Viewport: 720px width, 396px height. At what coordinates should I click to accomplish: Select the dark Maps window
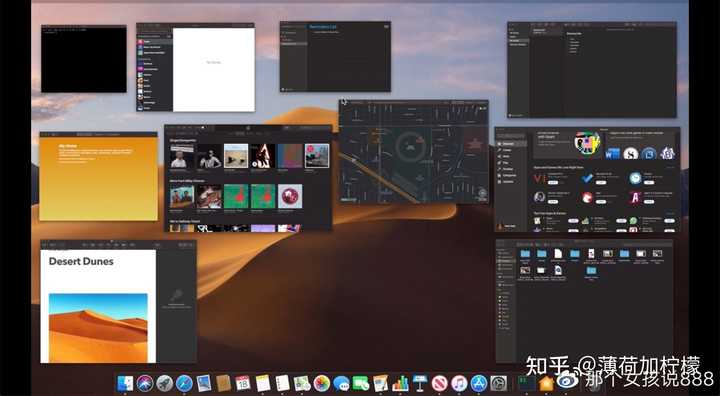[414, 152]
